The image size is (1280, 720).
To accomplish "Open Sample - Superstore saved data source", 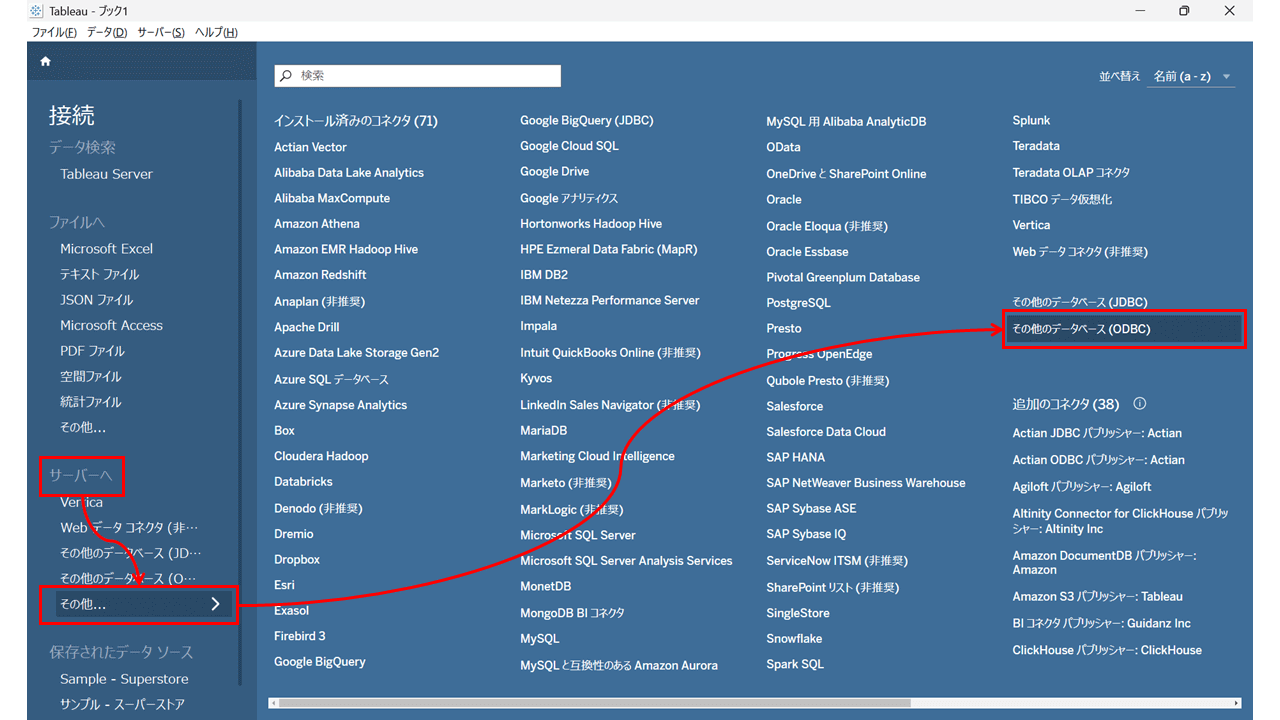I will pos(124,679).
